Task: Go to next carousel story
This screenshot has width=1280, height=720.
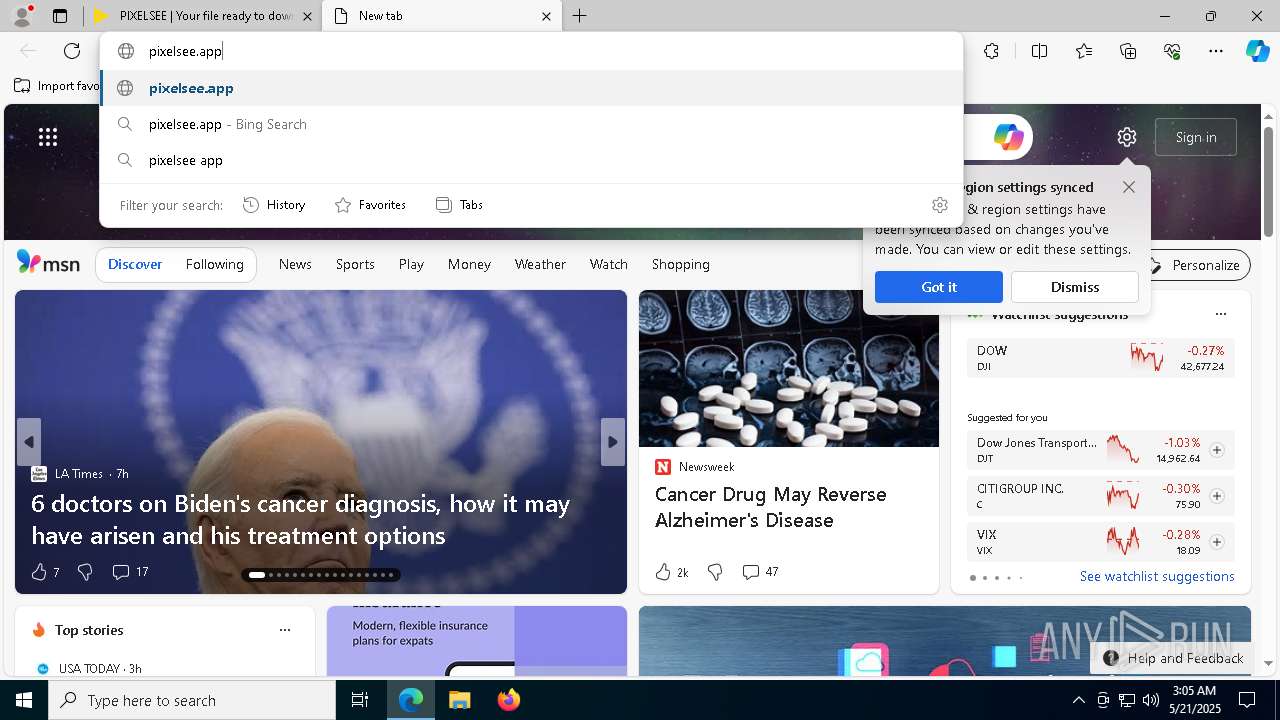Action: click(x=613, y=442)
